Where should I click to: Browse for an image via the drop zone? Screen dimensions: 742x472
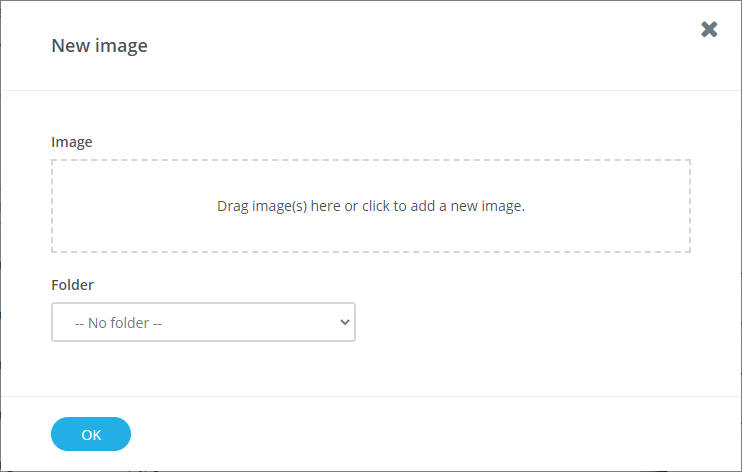coord(371,206)
